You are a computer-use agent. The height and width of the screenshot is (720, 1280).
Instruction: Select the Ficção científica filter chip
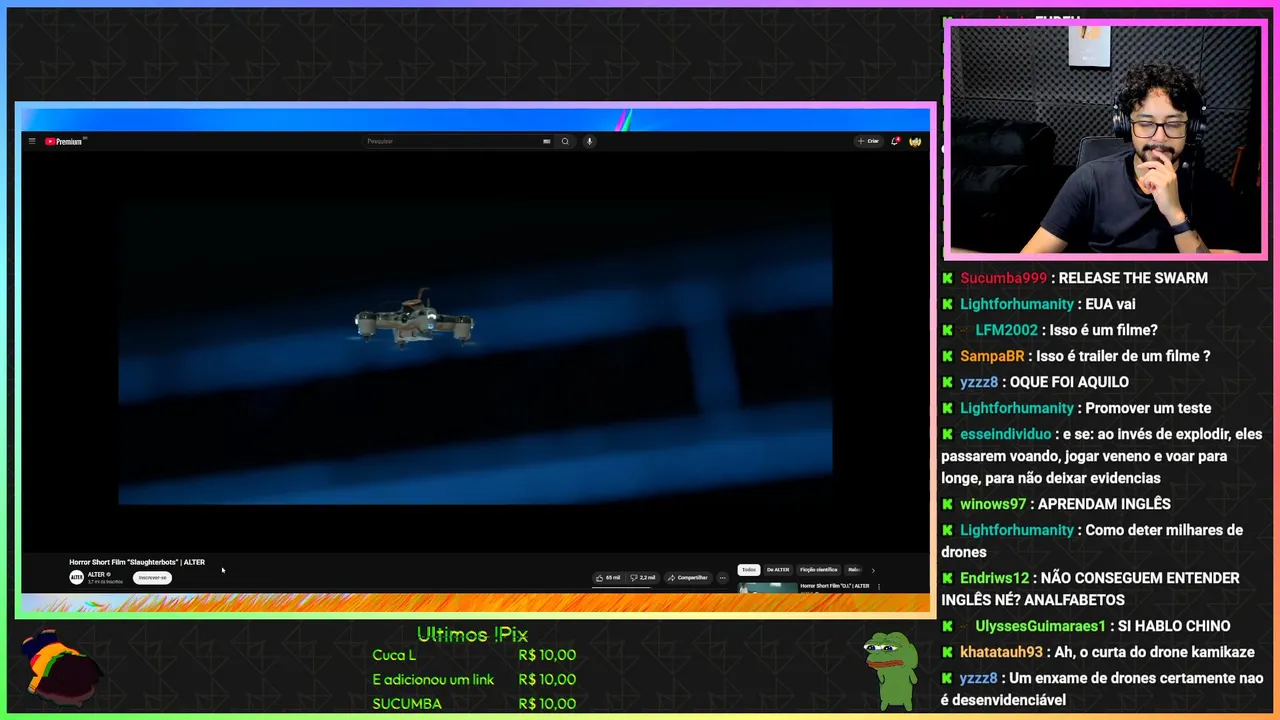819,570
